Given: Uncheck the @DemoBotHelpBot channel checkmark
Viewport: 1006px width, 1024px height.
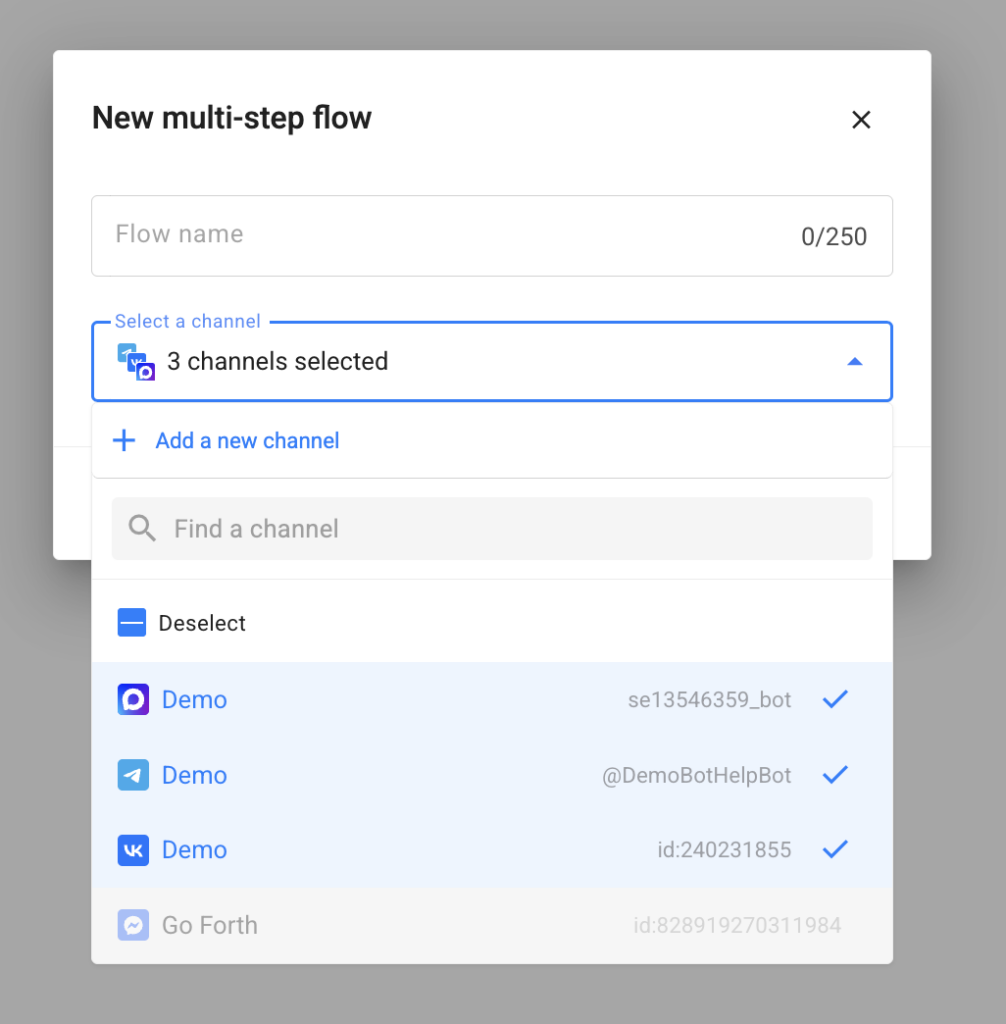Looking at the screenshot, I should (835, 775).
